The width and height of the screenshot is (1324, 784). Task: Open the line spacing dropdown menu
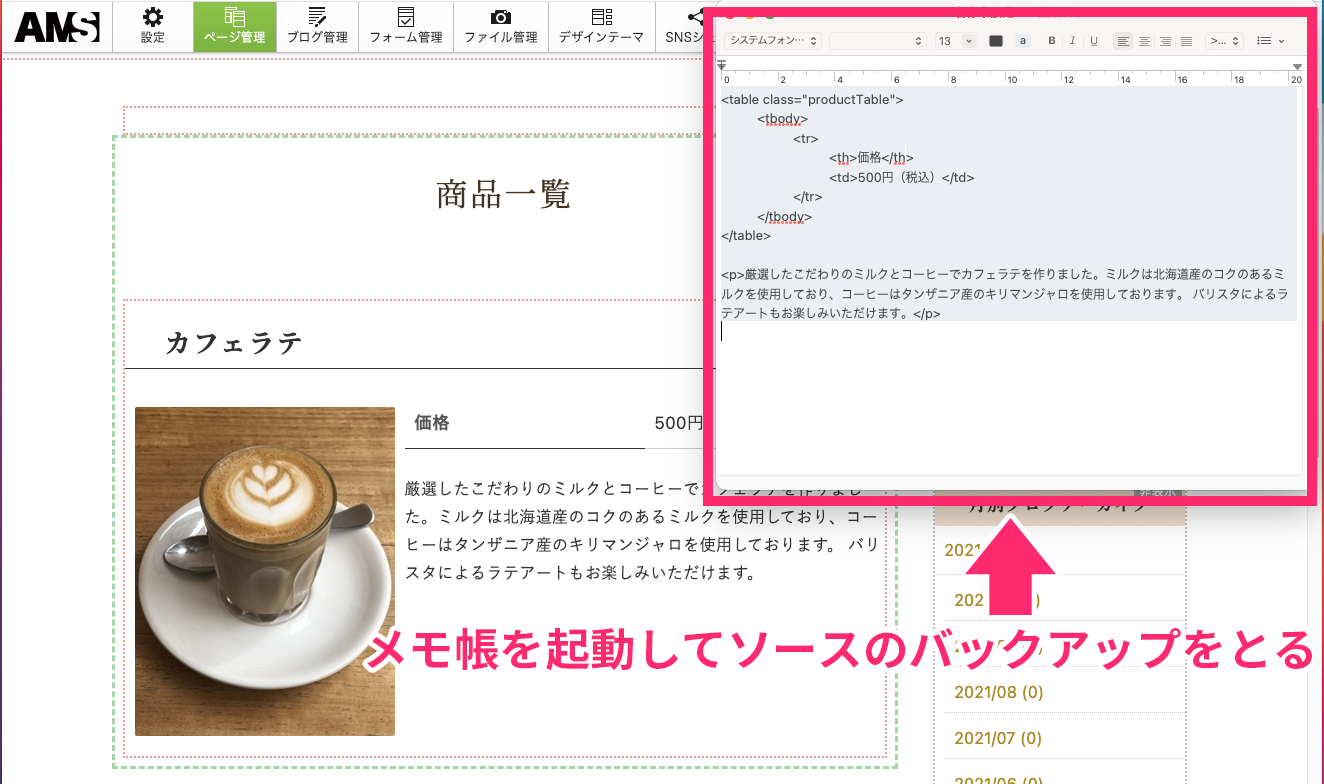pos(1224,41)
